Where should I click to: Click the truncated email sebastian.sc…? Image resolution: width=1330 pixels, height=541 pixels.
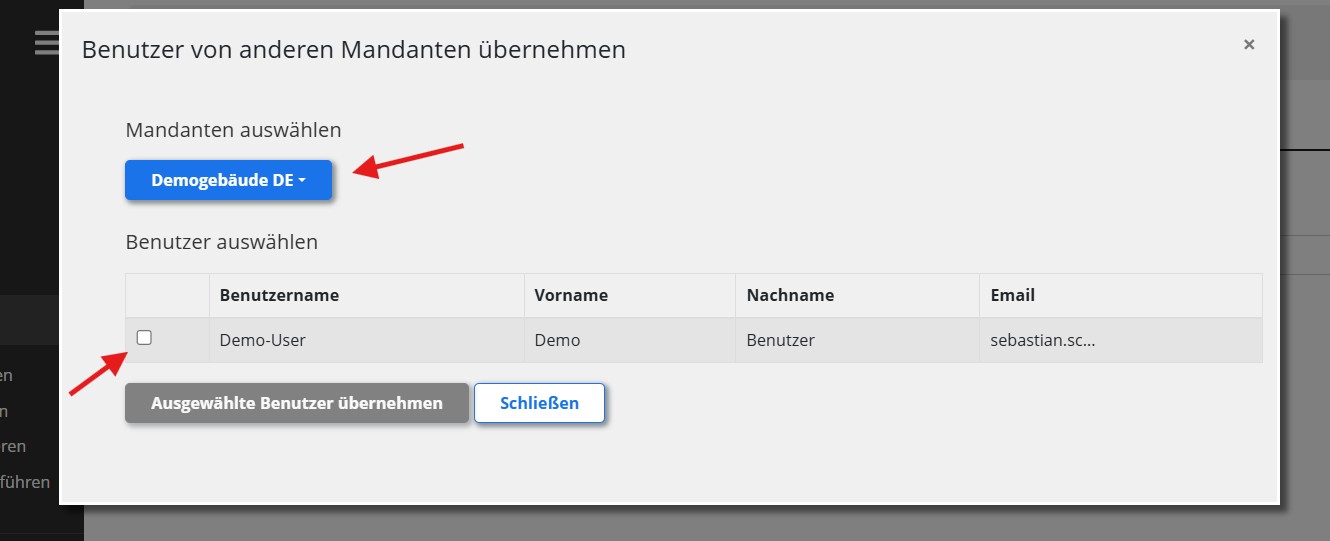[x=1043, y=340]
